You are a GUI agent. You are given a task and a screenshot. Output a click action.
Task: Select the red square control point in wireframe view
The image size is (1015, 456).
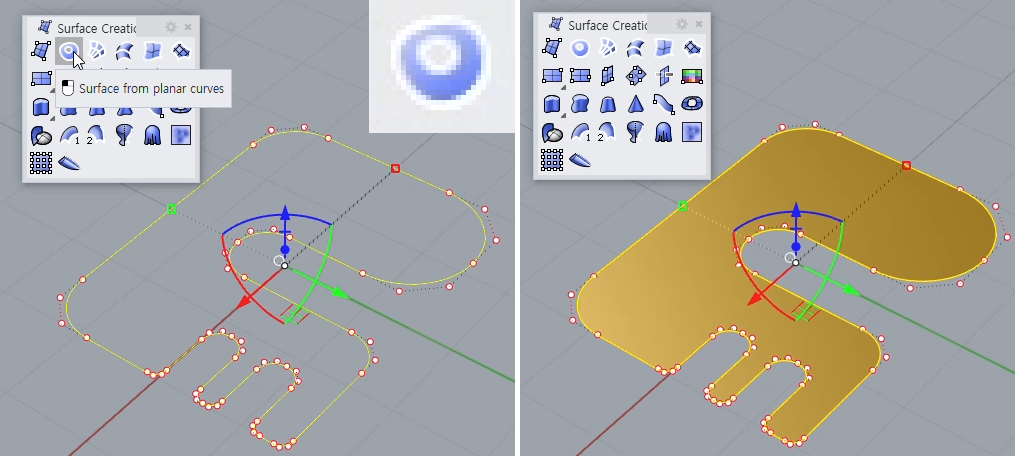pos(395,168)
